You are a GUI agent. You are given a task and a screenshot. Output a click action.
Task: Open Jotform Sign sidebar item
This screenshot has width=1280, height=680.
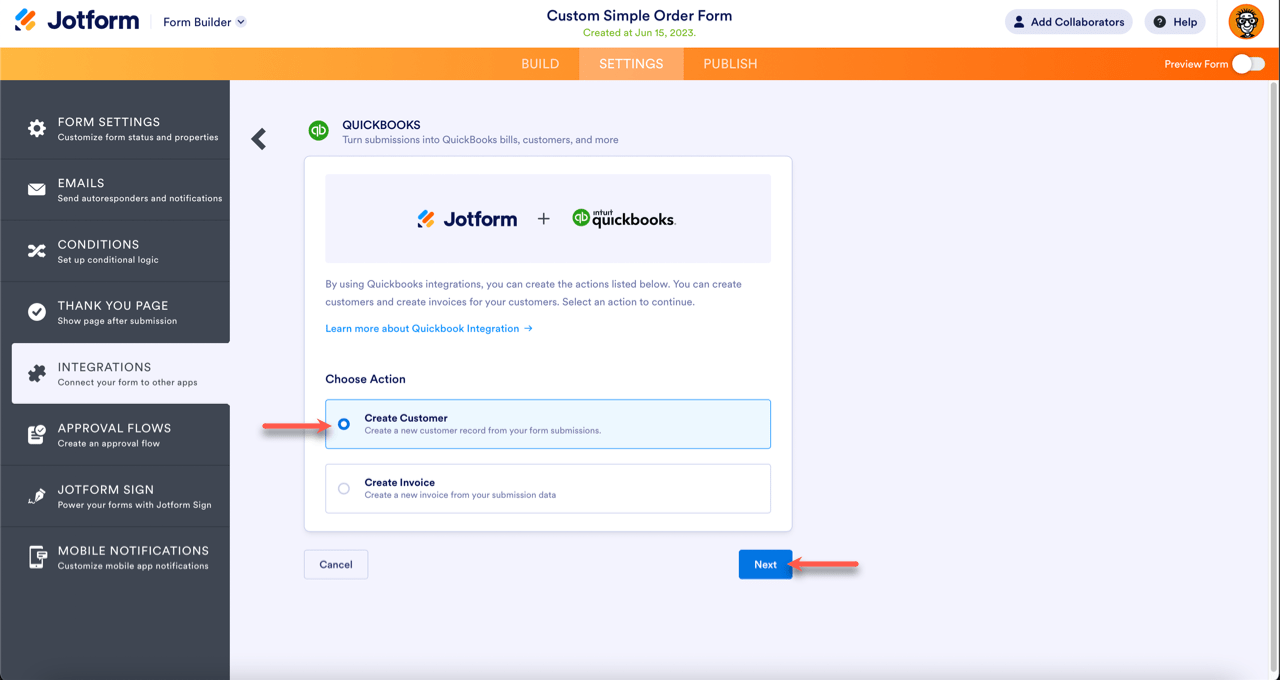click(x=115, y=496)
